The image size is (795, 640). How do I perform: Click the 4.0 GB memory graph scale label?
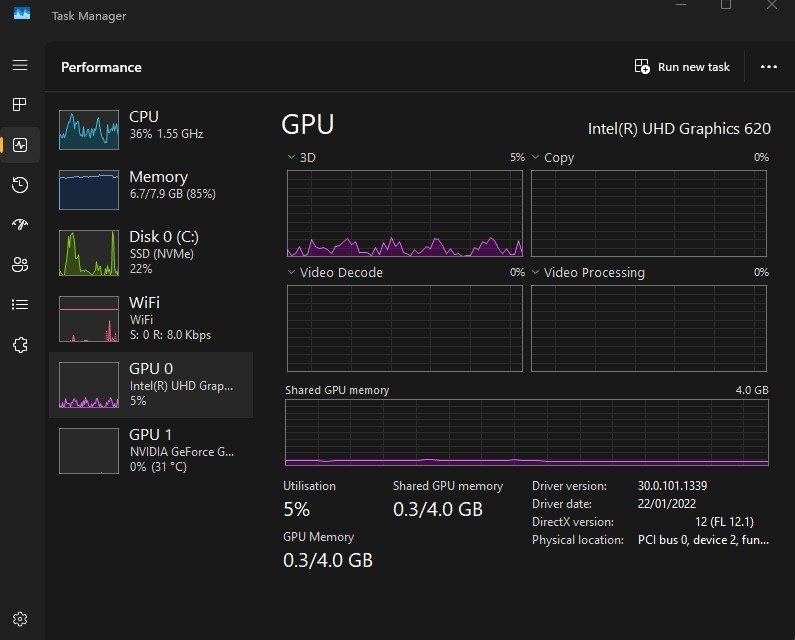[752, 390]
